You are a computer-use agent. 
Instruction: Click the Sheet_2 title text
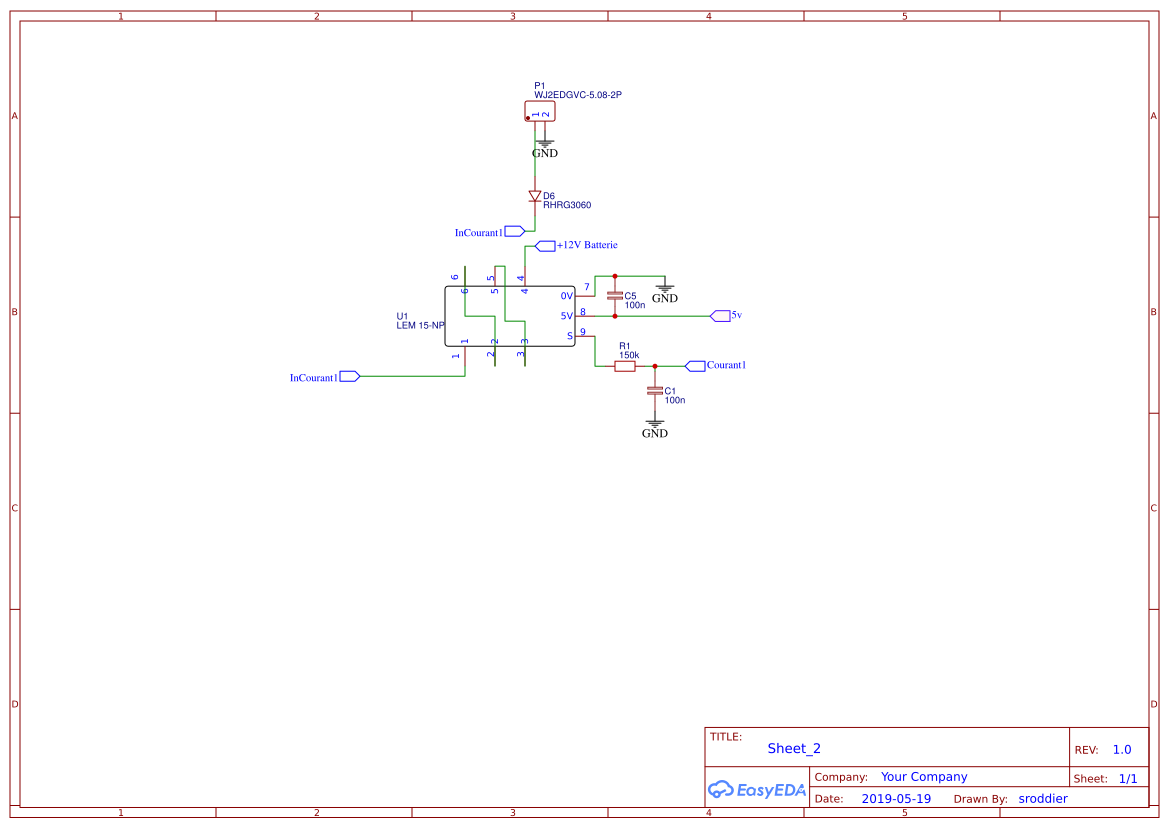point(793,748)
